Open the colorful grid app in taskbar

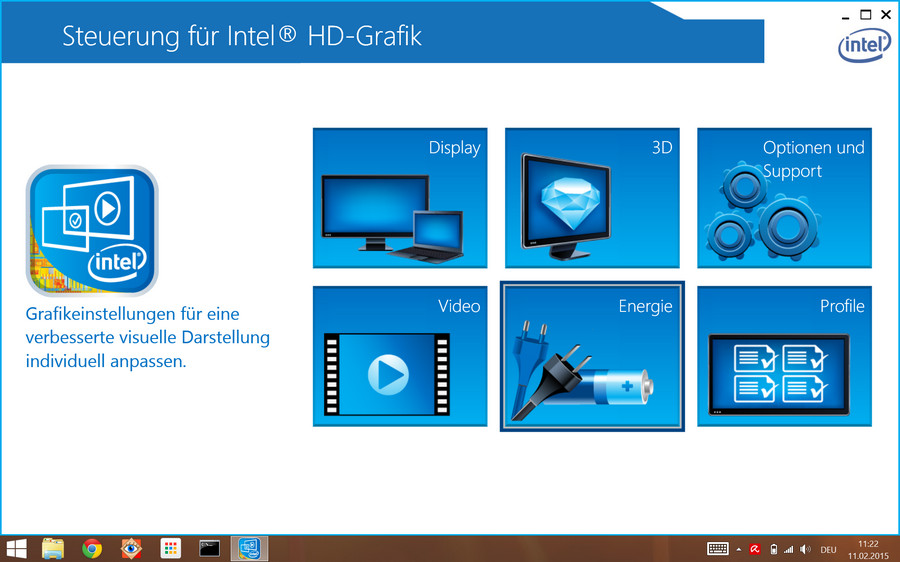click(170, 549)
